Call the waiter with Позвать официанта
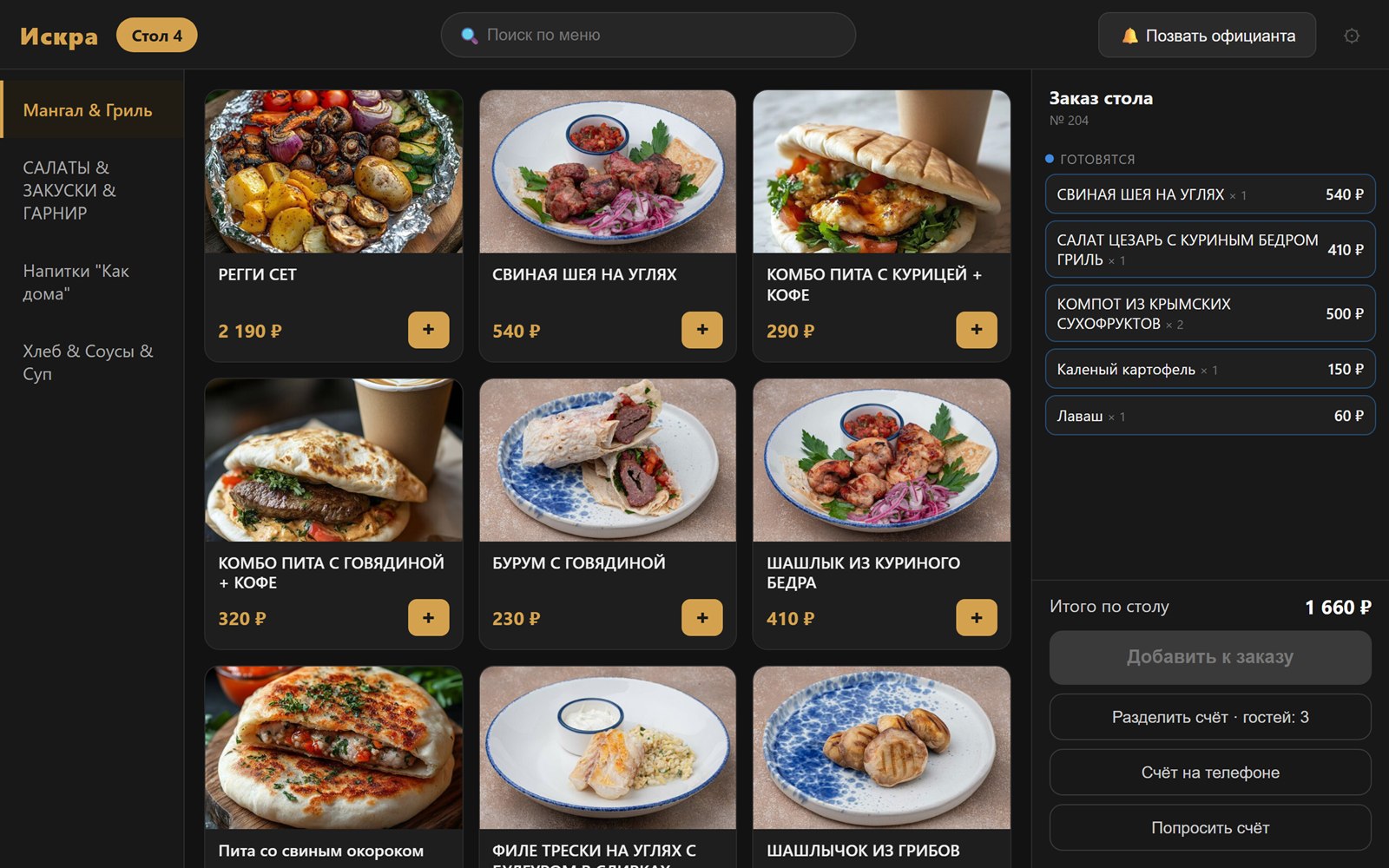Image resolution: width=1389 pixels, height=868 pixels. (x=1207, y=36)
